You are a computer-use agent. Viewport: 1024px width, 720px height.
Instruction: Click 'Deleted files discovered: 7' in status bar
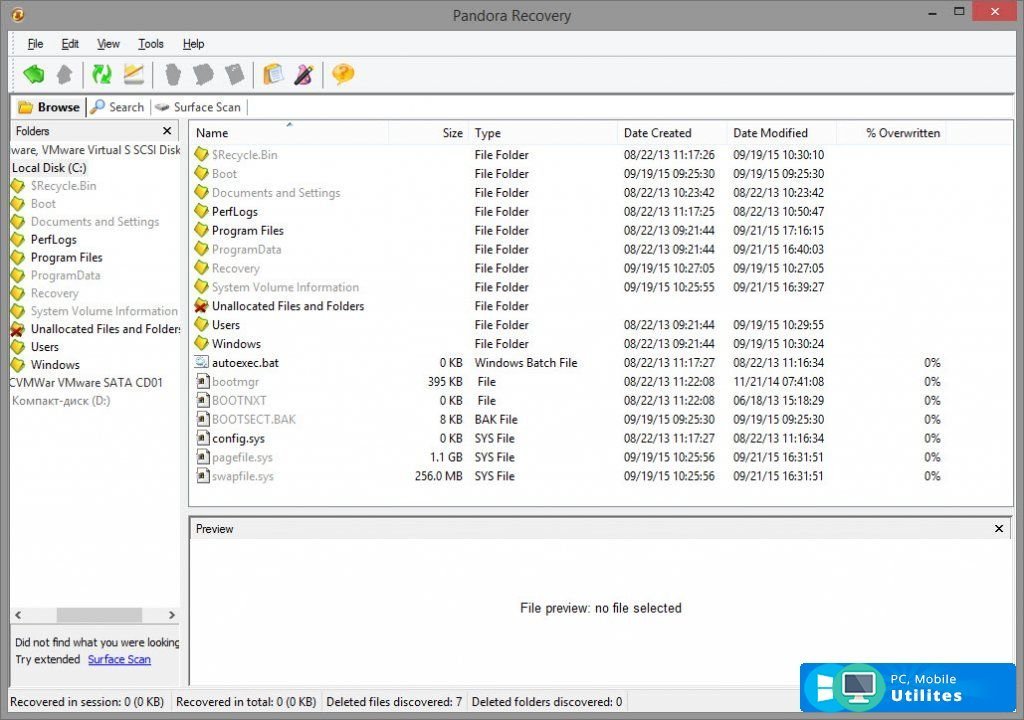click(394, 702)
